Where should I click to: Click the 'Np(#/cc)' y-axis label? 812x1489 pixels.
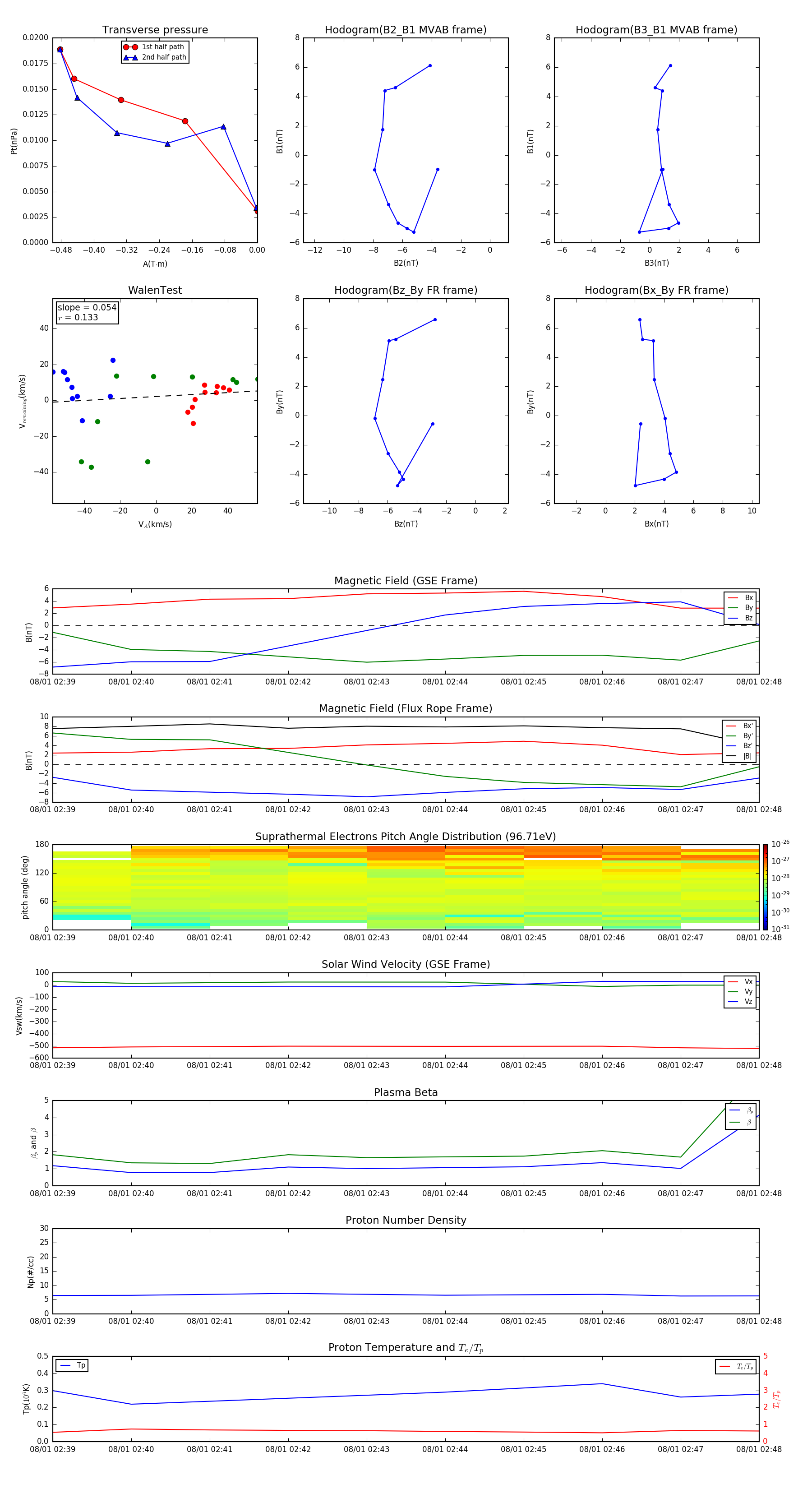point(31,1272)
